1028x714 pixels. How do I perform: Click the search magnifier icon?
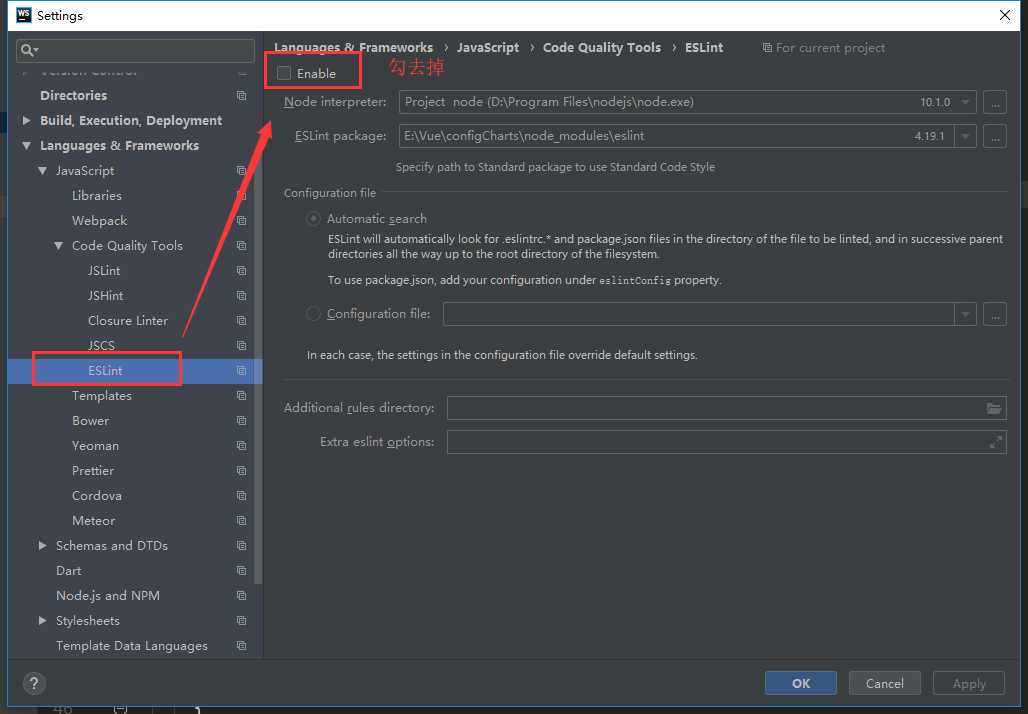(29, 50)
